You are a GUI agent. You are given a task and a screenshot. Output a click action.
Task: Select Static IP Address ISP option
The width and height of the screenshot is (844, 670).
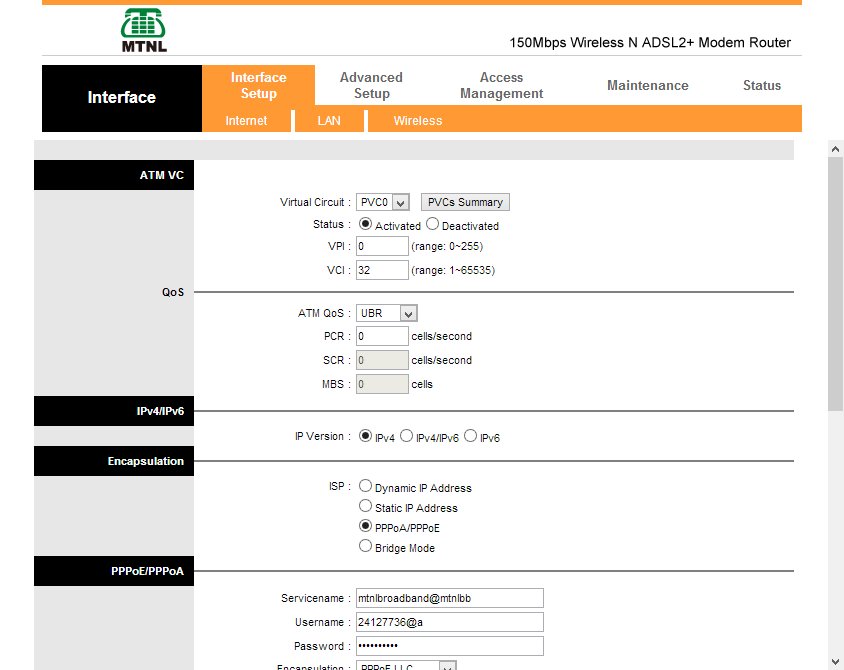coord(365,505)
